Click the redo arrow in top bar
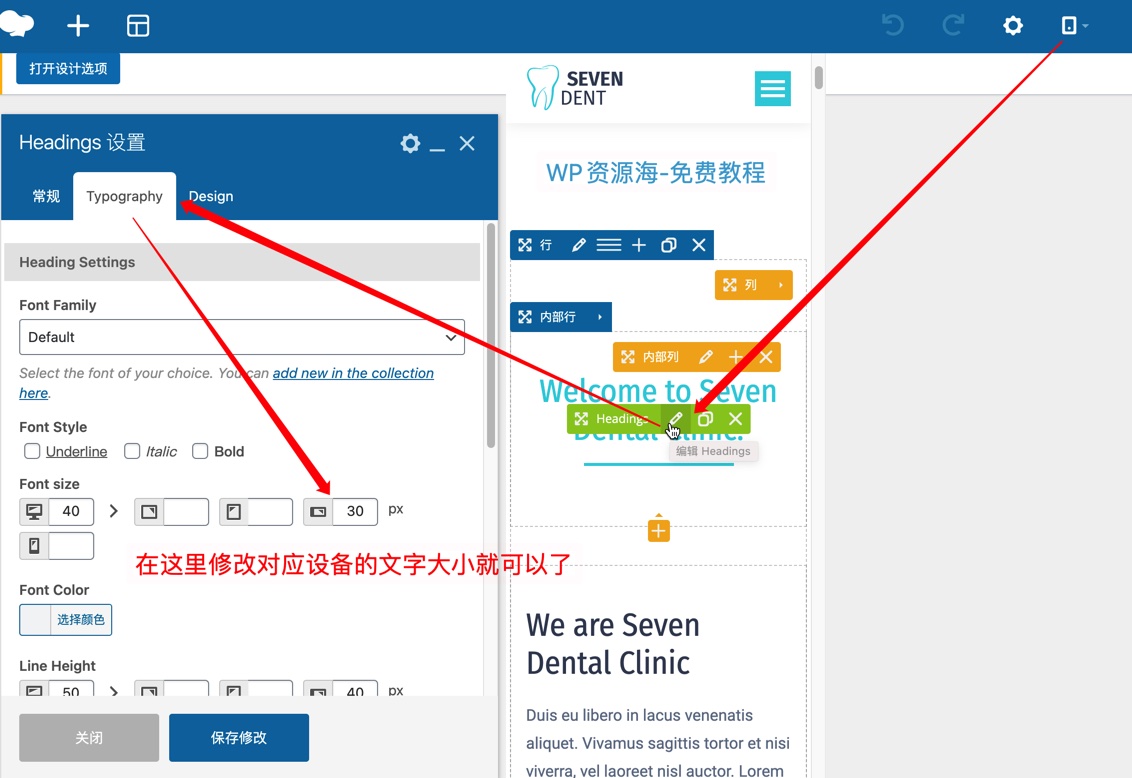The width and height of the screenshot is (1132, 778). [953, 25]
